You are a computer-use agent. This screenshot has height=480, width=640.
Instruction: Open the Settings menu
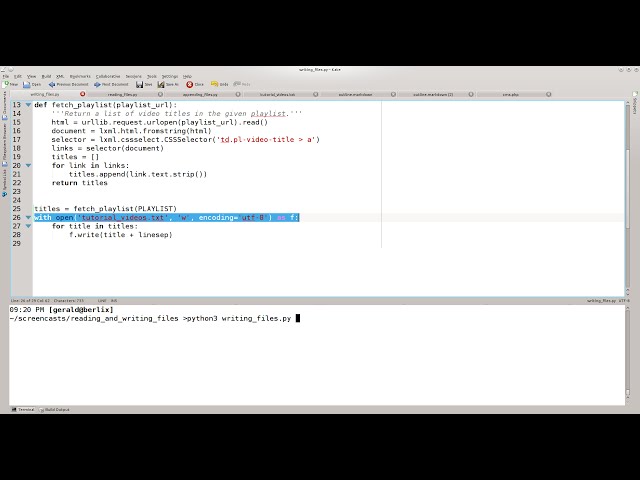coord(170,76)
